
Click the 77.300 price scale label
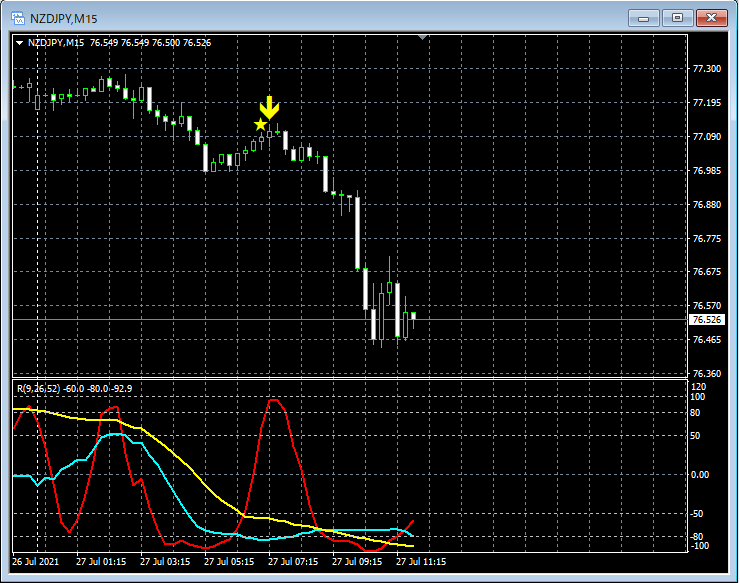[706, 69]
